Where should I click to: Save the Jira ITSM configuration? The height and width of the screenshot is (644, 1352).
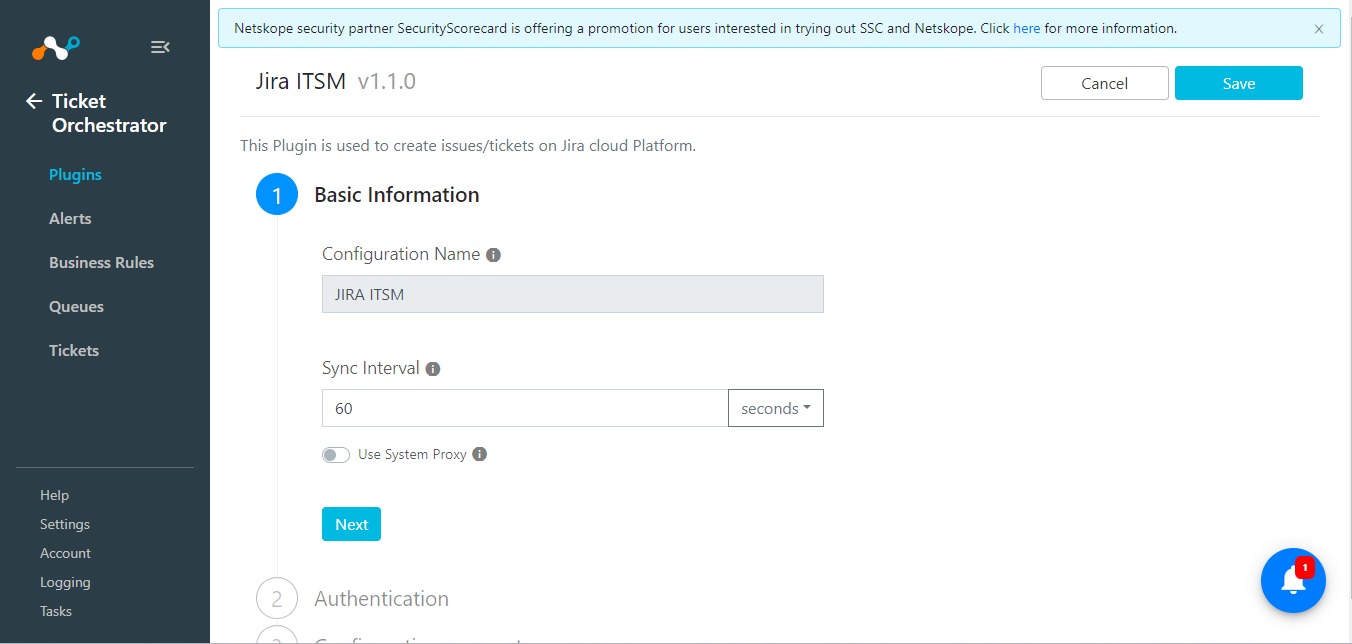(x=1239, y=83)
